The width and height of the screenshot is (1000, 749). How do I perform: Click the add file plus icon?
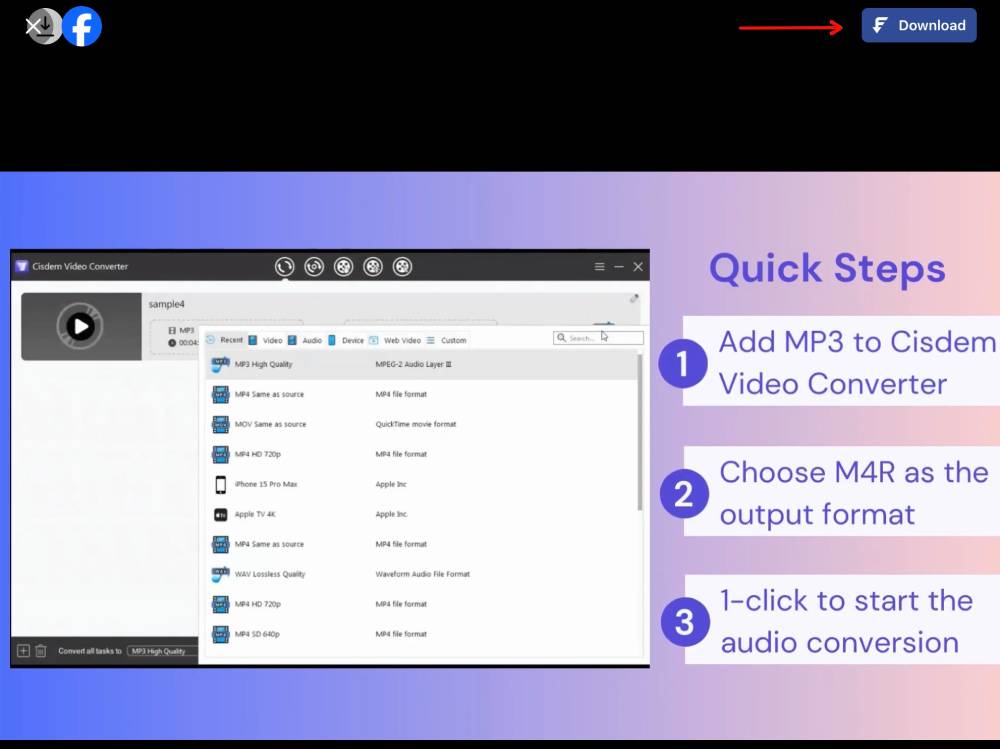pyautogui.click(x=24, y=651)
